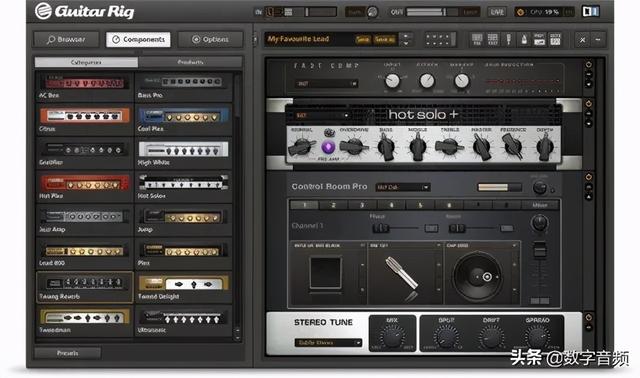
Task: Click the rightmost rack tool icon
Action: [555, 39]
